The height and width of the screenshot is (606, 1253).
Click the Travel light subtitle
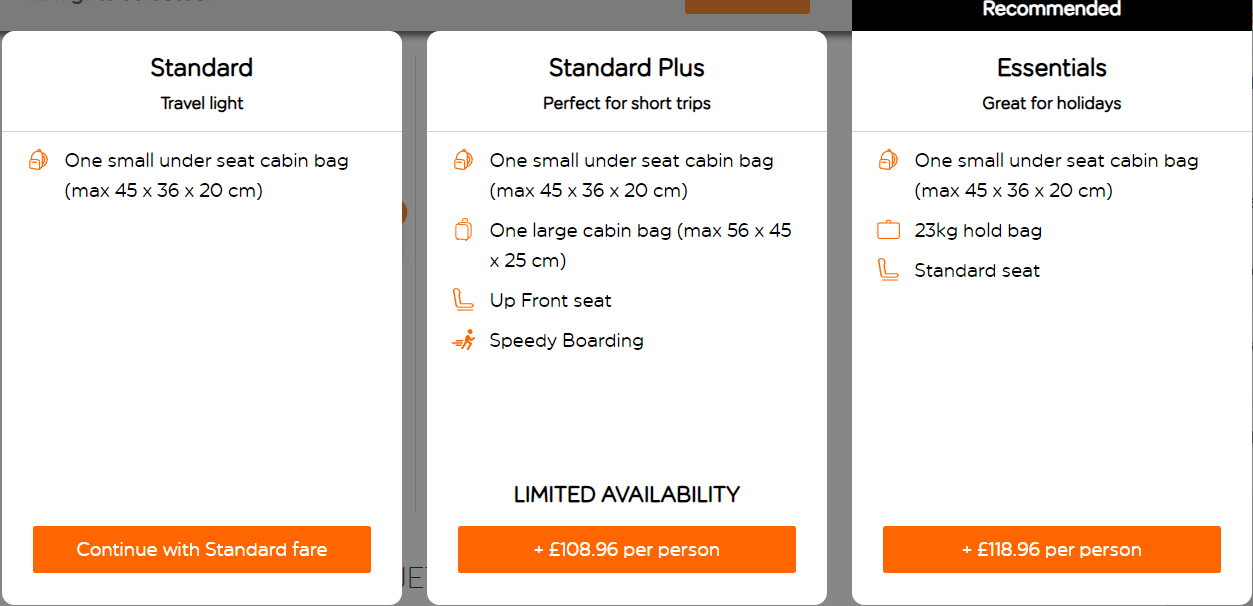coord(201,102)
